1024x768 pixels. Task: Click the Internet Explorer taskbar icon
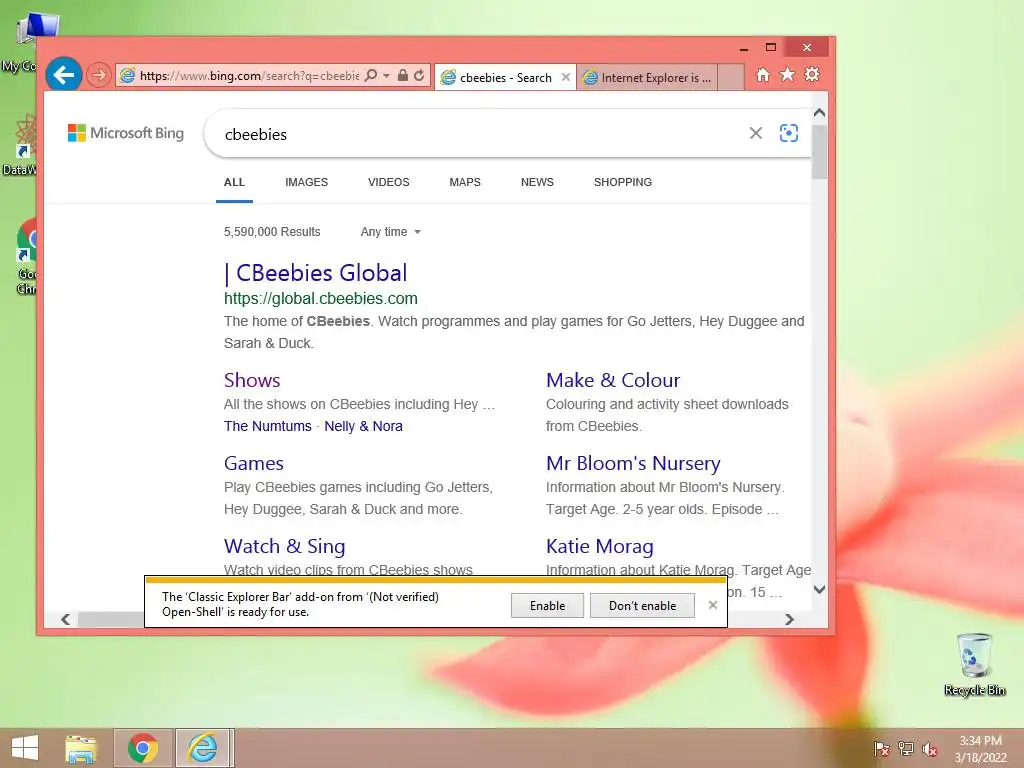[203, 748]
